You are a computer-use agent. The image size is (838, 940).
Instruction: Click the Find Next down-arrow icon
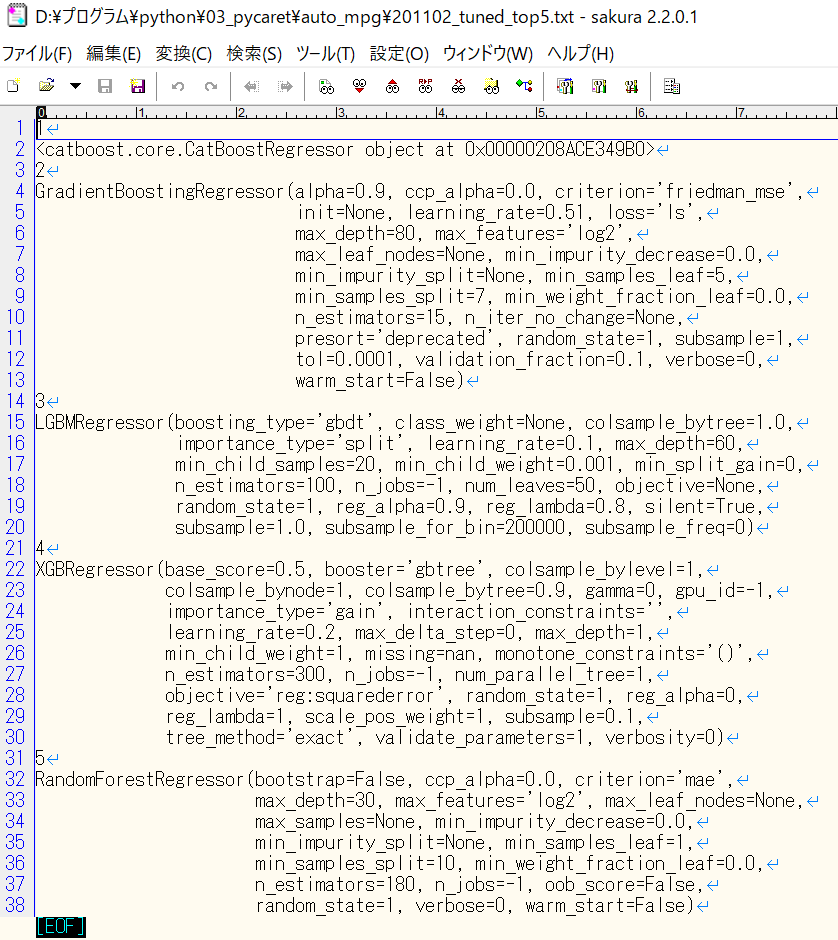(359, 86)
